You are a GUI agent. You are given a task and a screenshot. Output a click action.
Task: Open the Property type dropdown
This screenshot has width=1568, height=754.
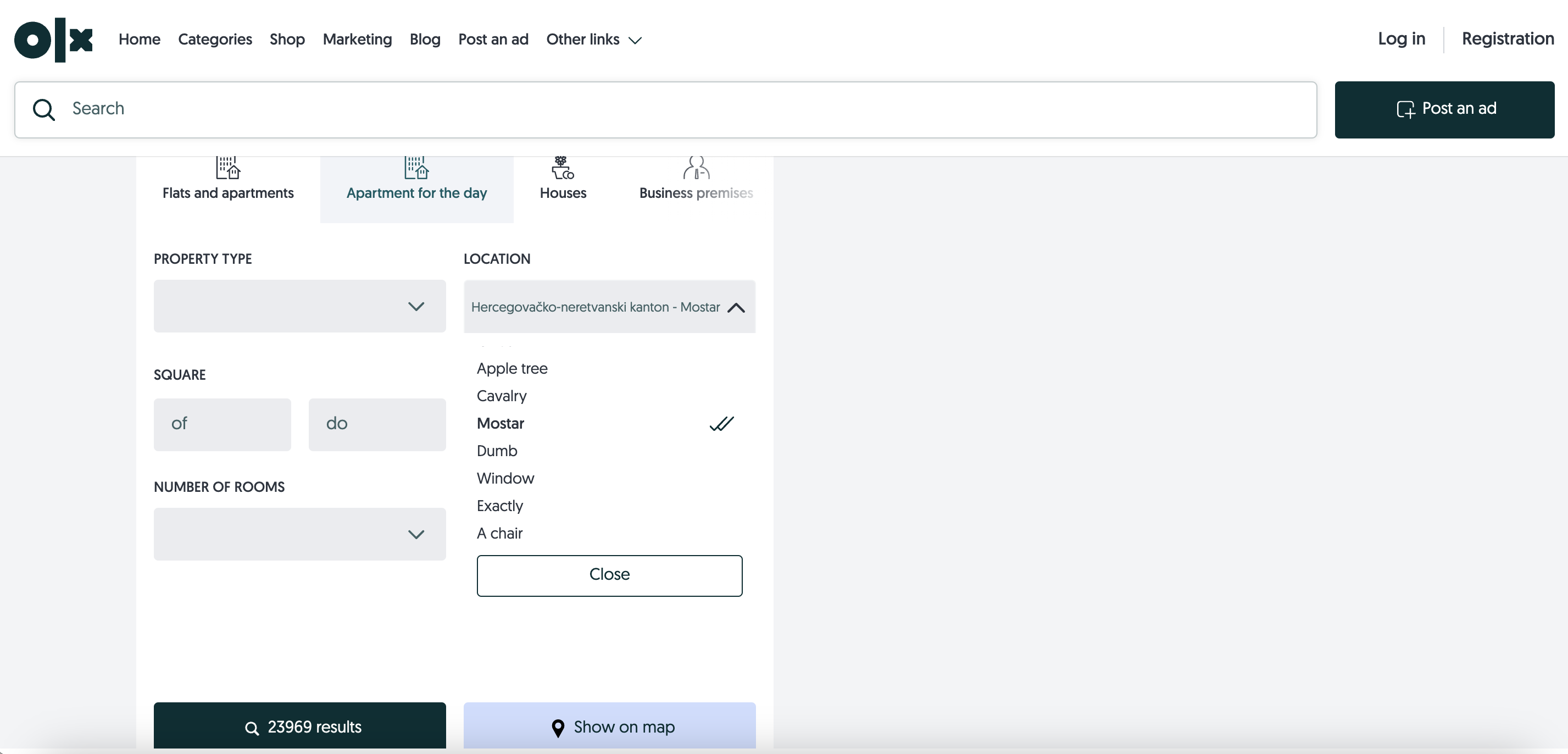[299, 306]
